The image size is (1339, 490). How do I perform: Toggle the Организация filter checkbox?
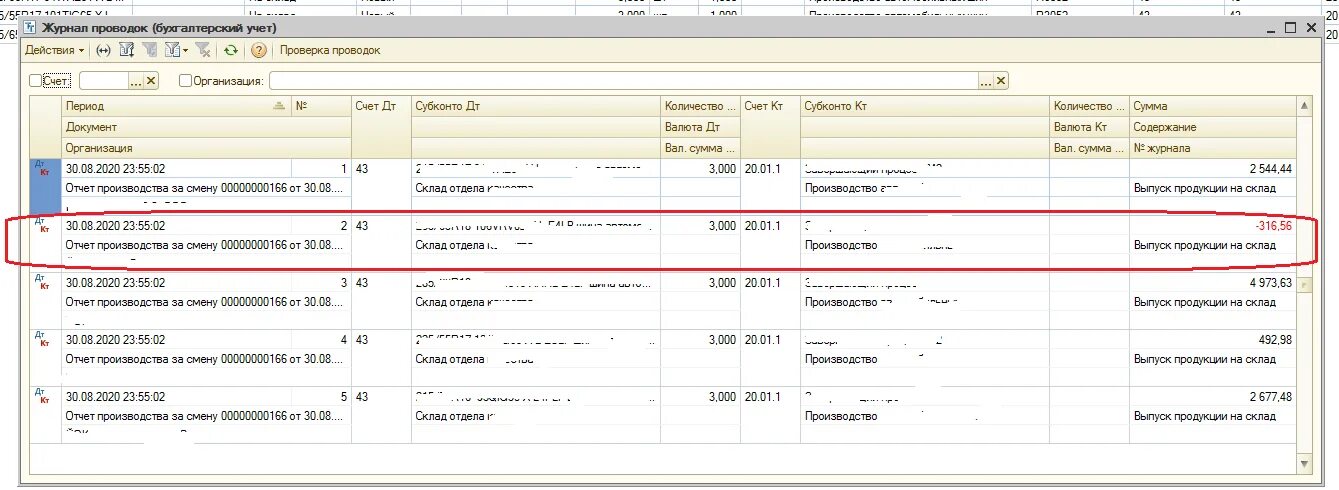(185, 81)
